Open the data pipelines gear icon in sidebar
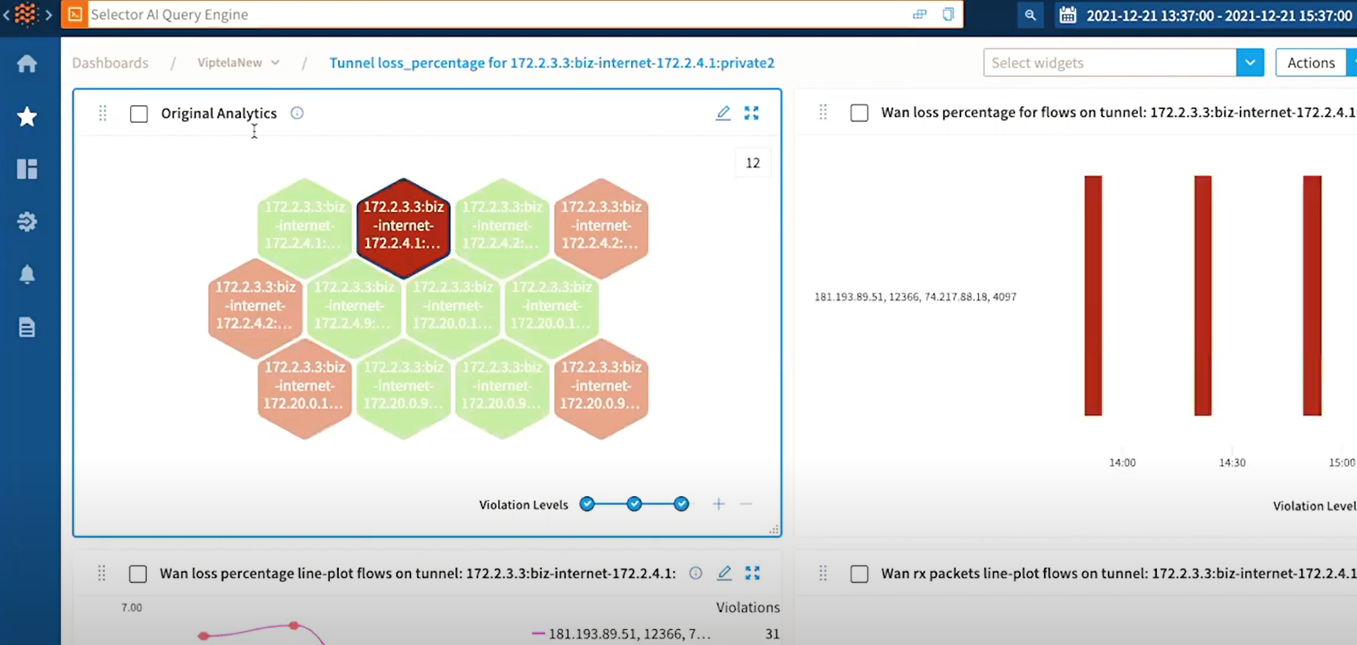 click(x=27, y=221)
